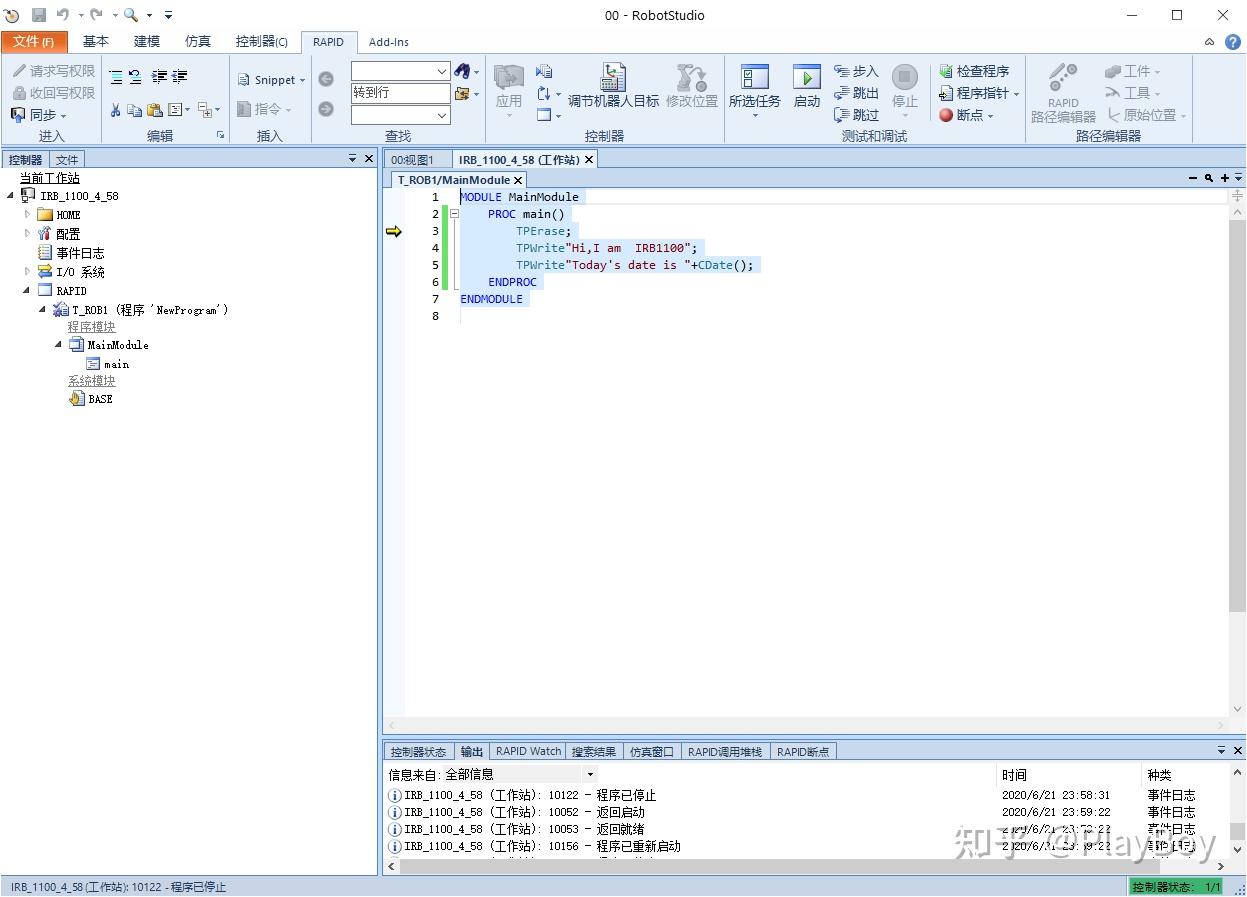Collapse the PROC main code fold
This screenshot has width=1247, height=897.
point(454,214)
